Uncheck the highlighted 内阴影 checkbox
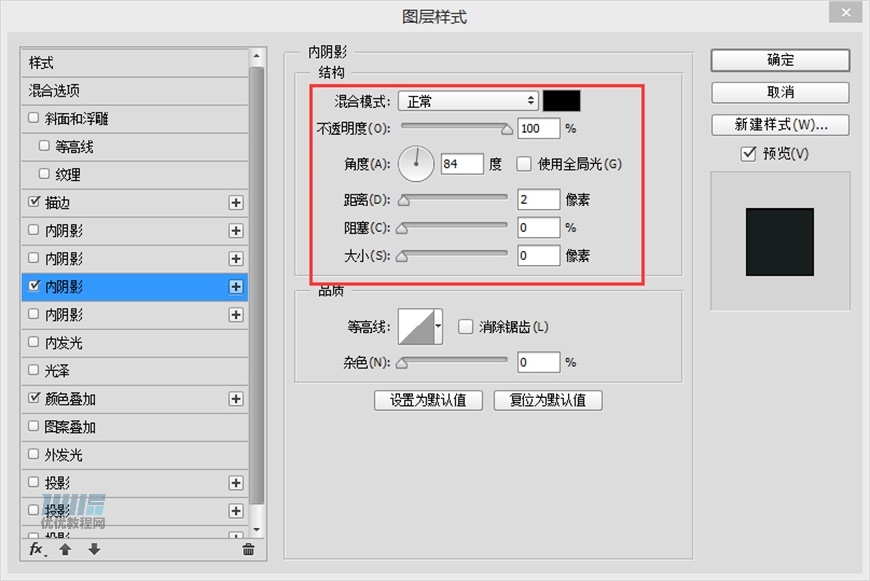870x581 pixels. pos(34,286)
